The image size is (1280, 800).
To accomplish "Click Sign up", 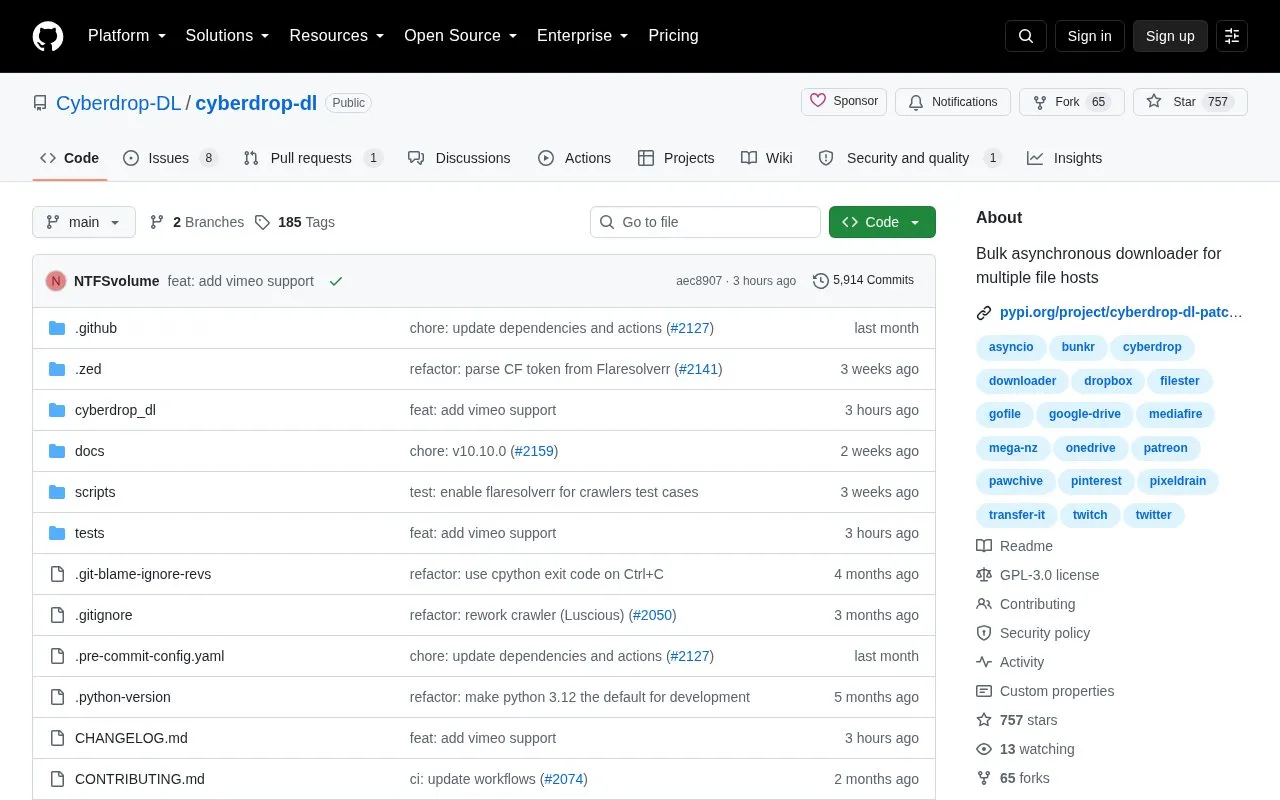I will coord(1170,36).
